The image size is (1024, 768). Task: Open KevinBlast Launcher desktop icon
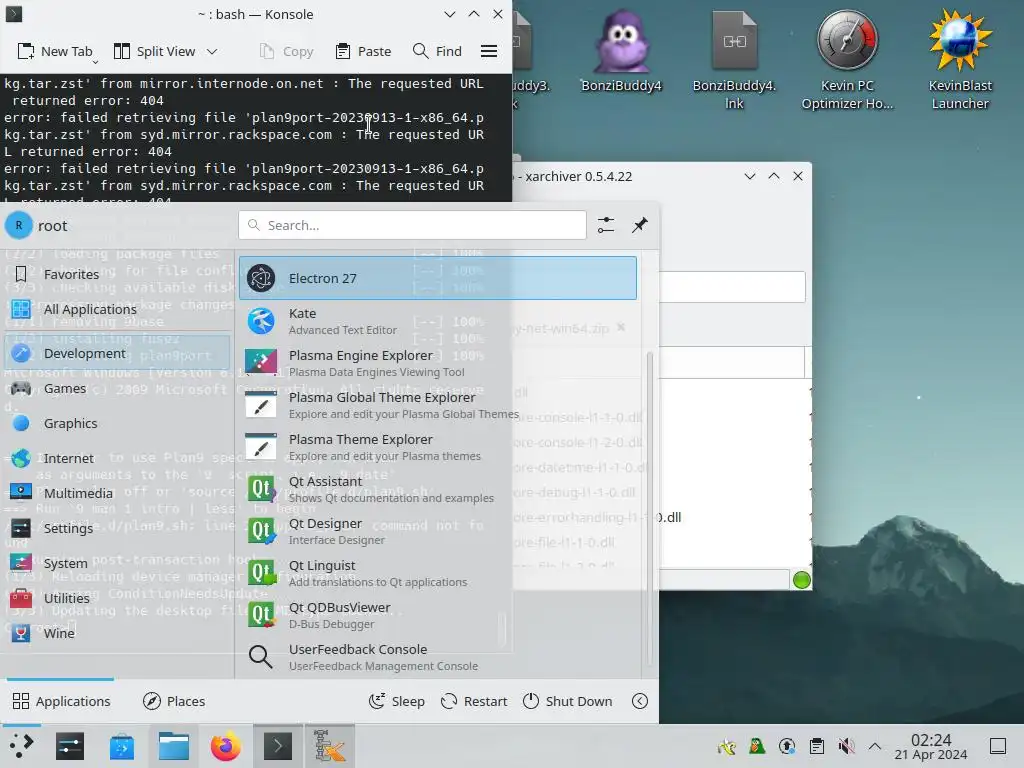pos(960,60)
